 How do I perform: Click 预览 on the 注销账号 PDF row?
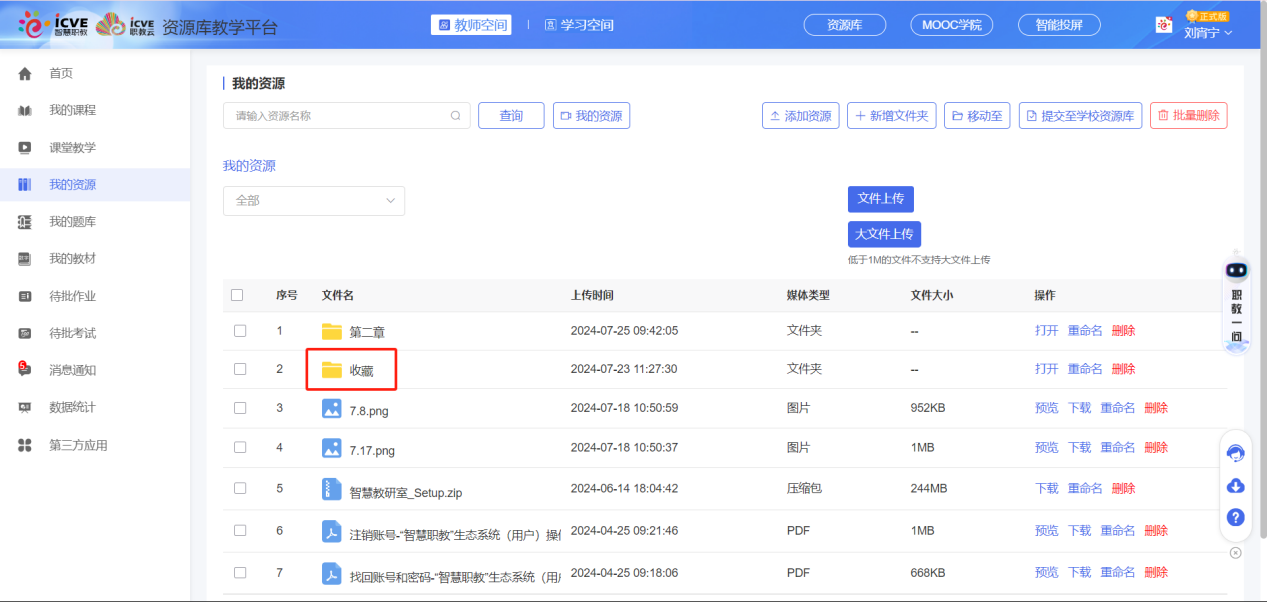(1046, 531)
